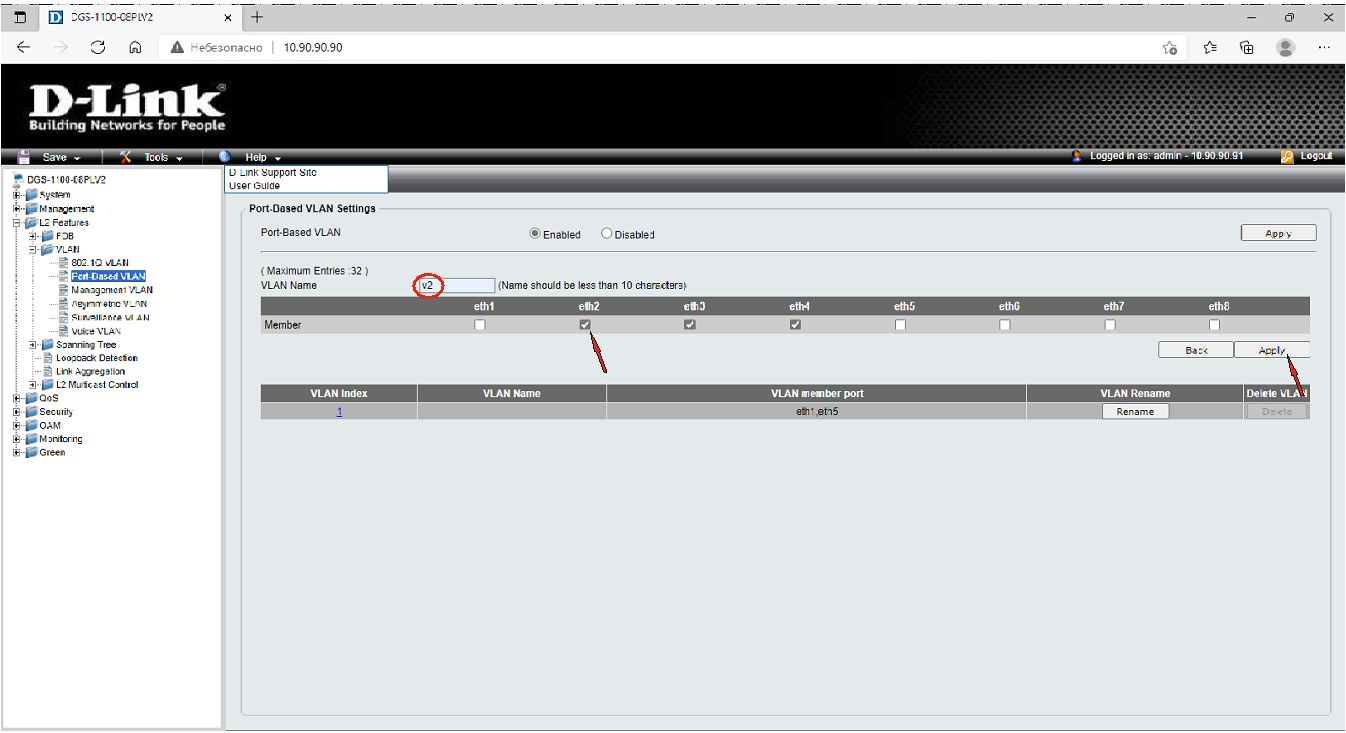The width and height of the screenshot is (1346, 733).
Task: Expand the System tree folder
Action: [x=17, y=195]
